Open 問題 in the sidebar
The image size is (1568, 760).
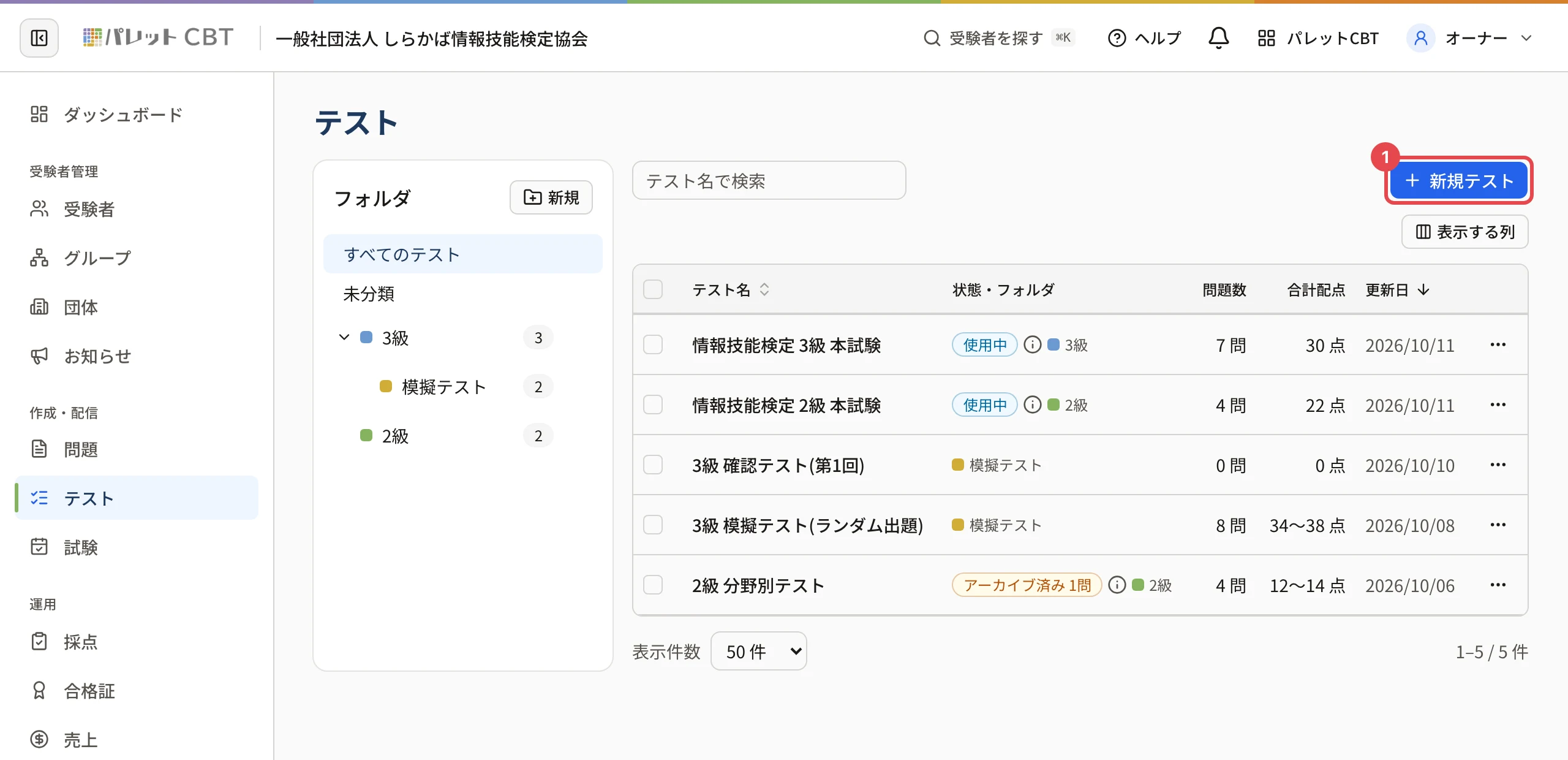tap(136, 449)
